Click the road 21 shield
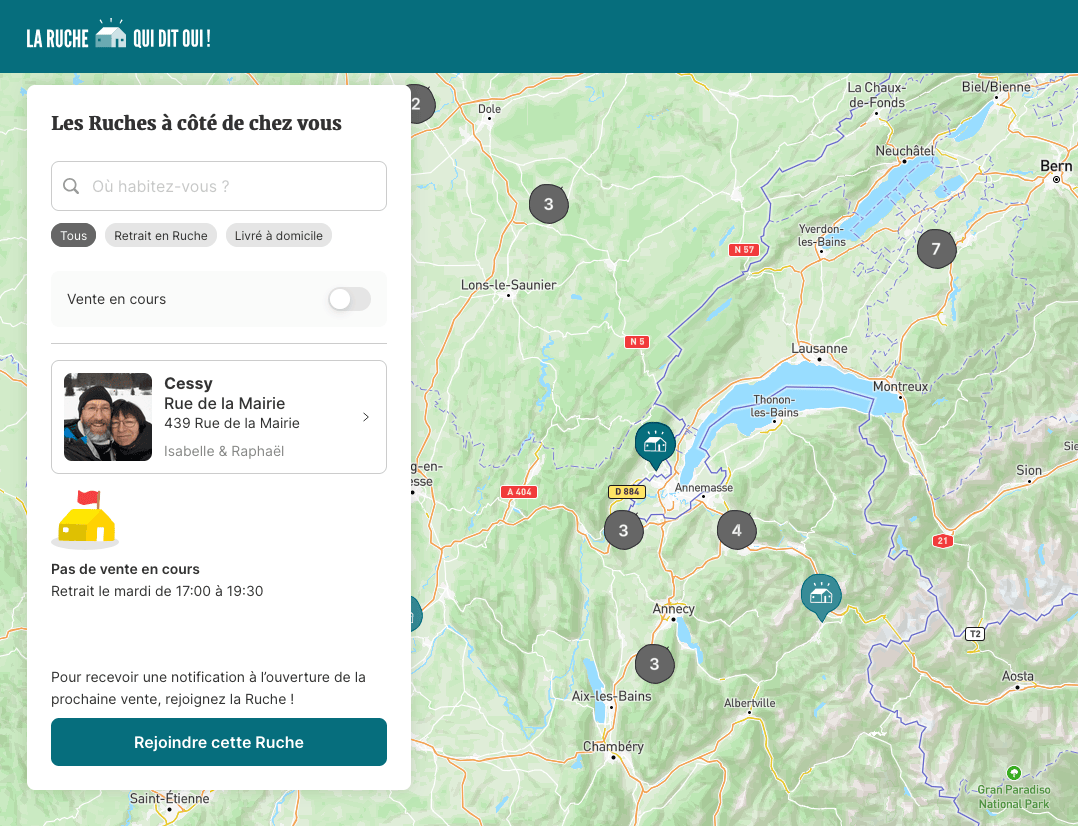The image size is (1078, 826). (x=943, y=541)
